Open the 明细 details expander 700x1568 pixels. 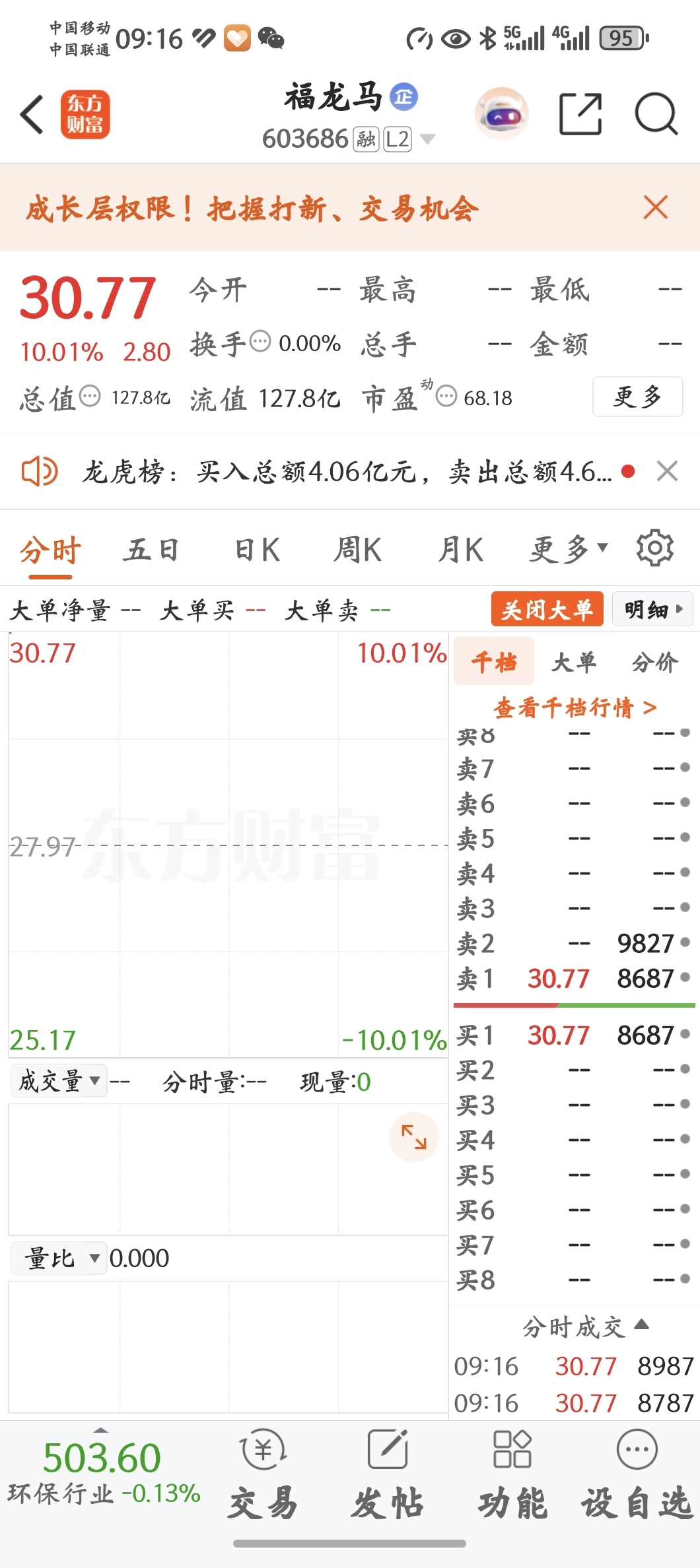pos(653,608)
